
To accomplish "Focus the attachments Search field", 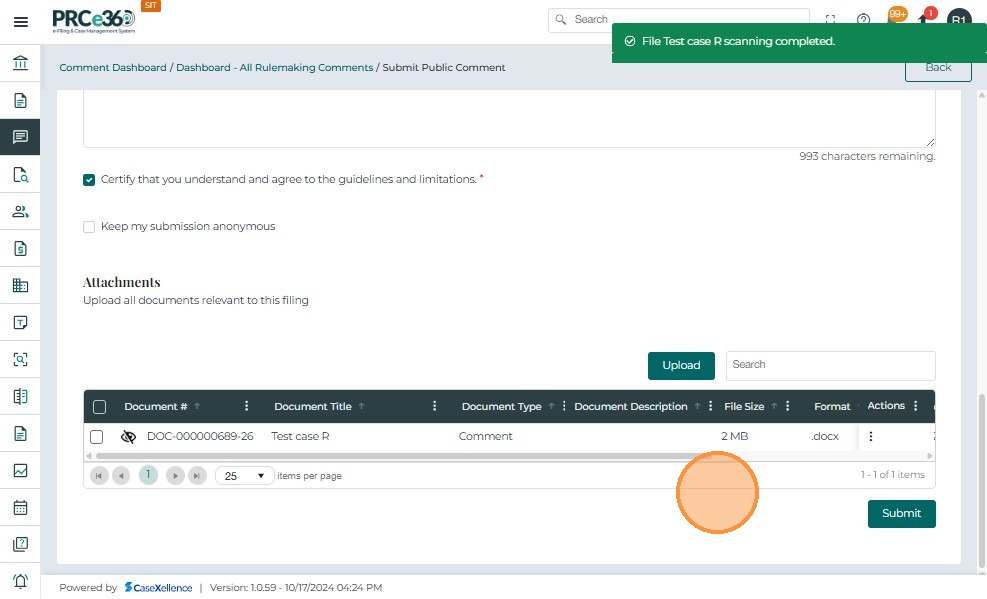I will point(830,366).
